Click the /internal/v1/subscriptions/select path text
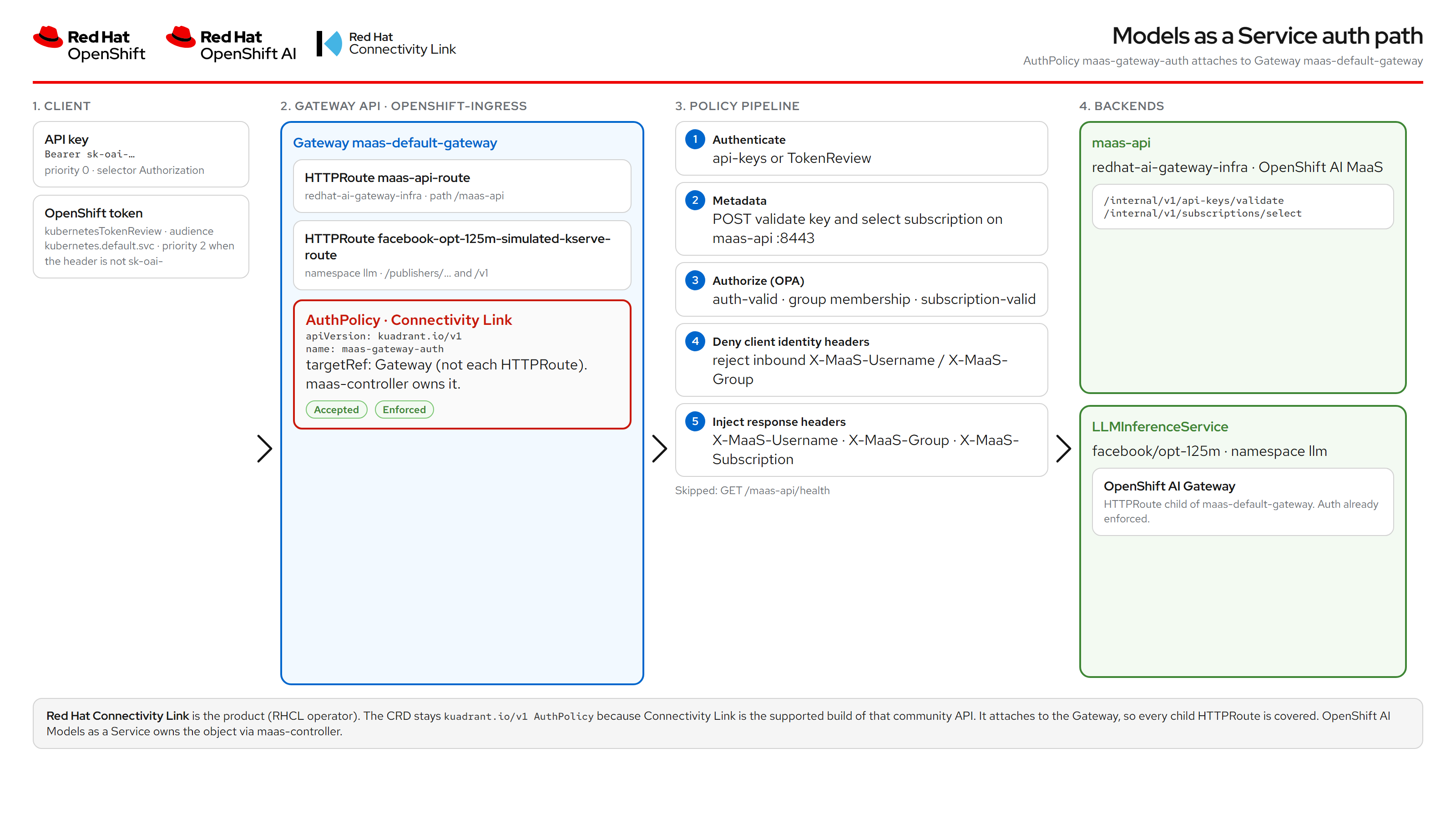 pyautogui.click(x=1203, y=213)
